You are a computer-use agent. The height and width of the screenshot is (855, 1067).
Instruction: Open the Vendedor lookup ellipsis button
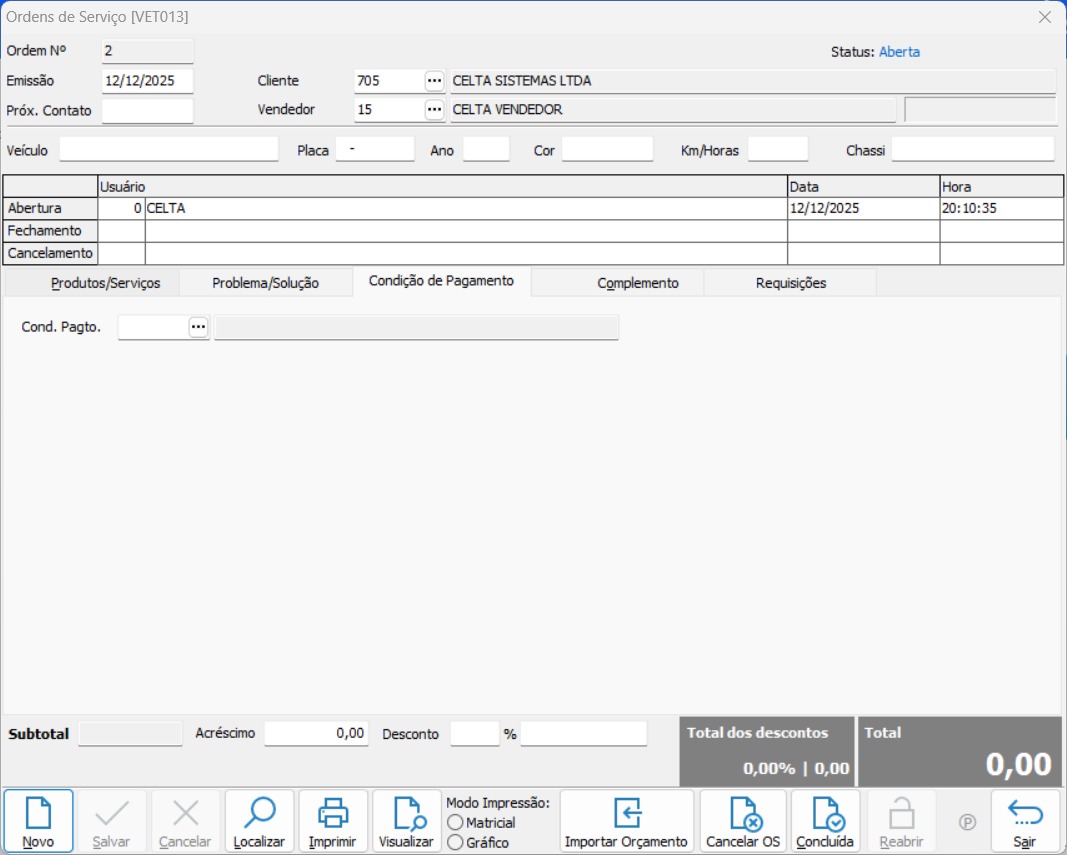click(x=434, y=109)
